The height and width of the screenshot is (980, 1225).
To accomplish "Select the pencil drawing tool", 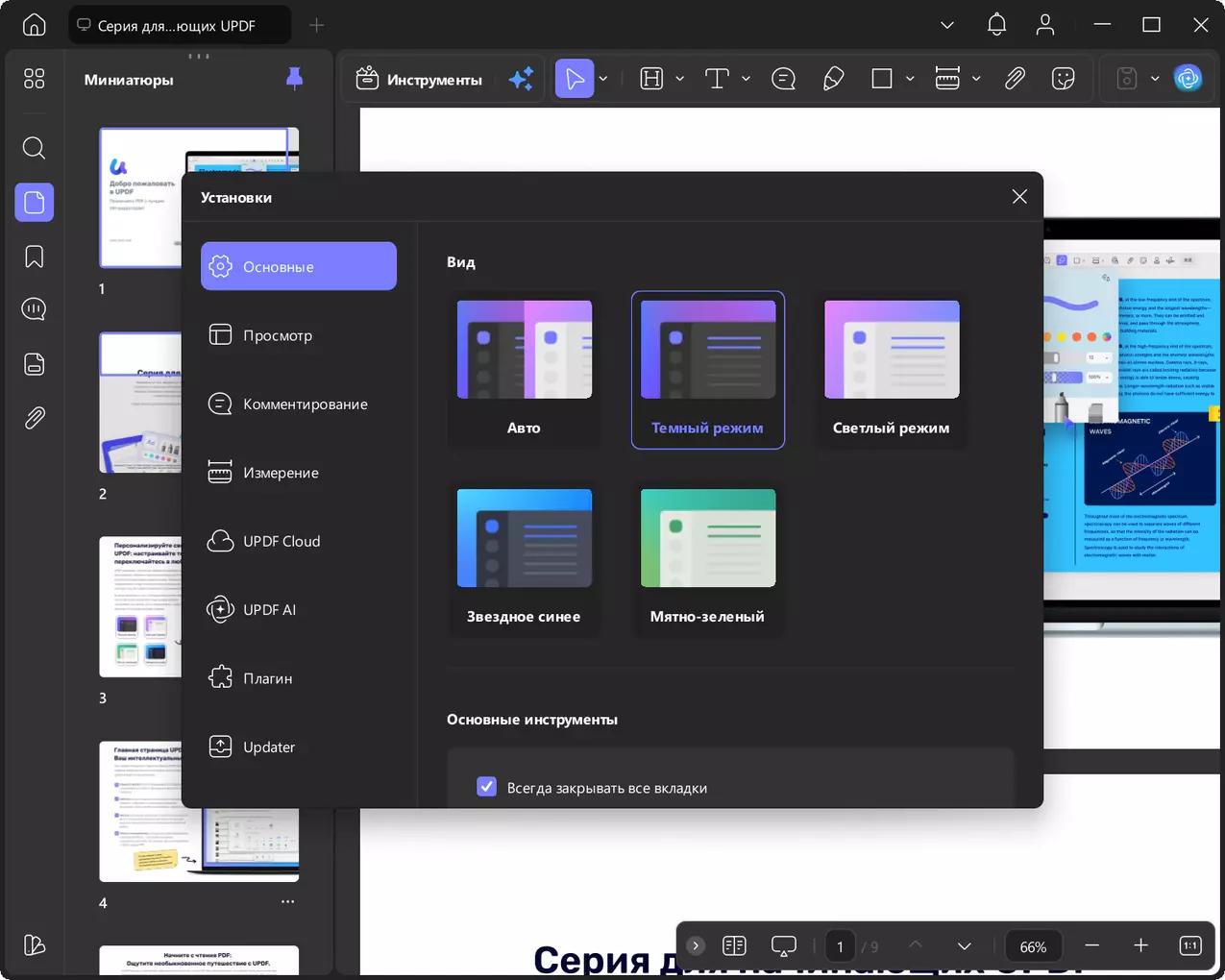I will [x=834, y=79].
